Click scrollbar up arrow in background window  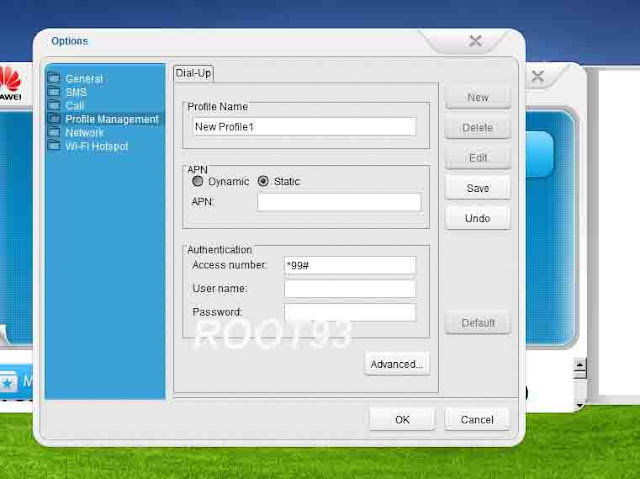[580, 364]
